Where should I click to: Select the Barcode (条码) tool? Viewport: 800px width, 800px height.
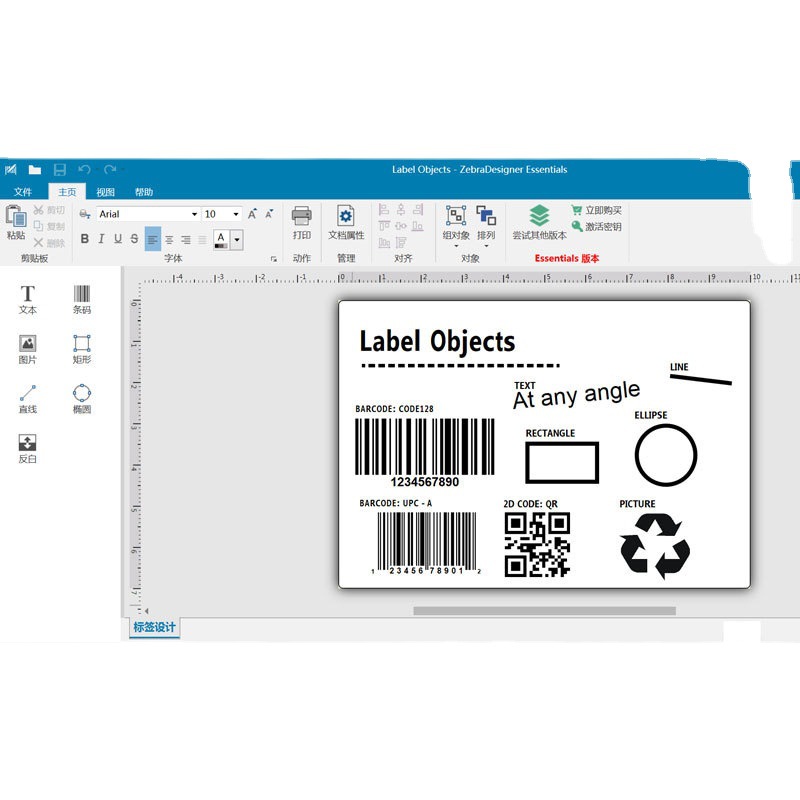[x=82, y=299]
